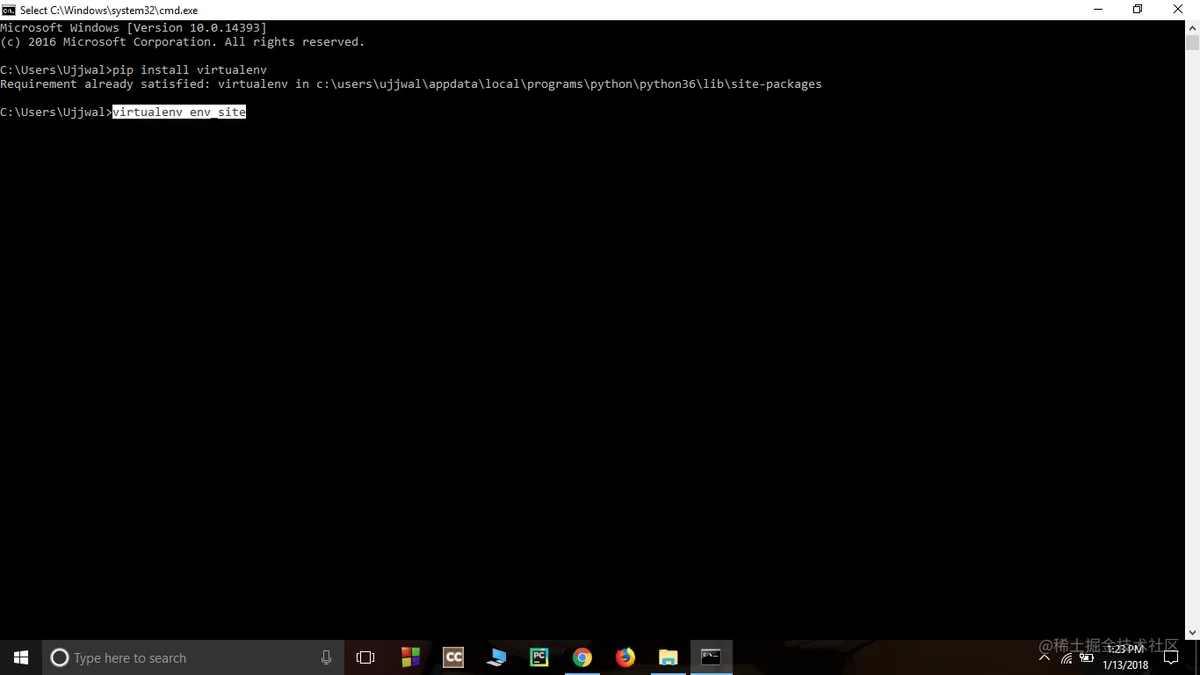The image size is (1200, 675).
Task: Open Google Chrome from taskbar
Action: point(582,657)
